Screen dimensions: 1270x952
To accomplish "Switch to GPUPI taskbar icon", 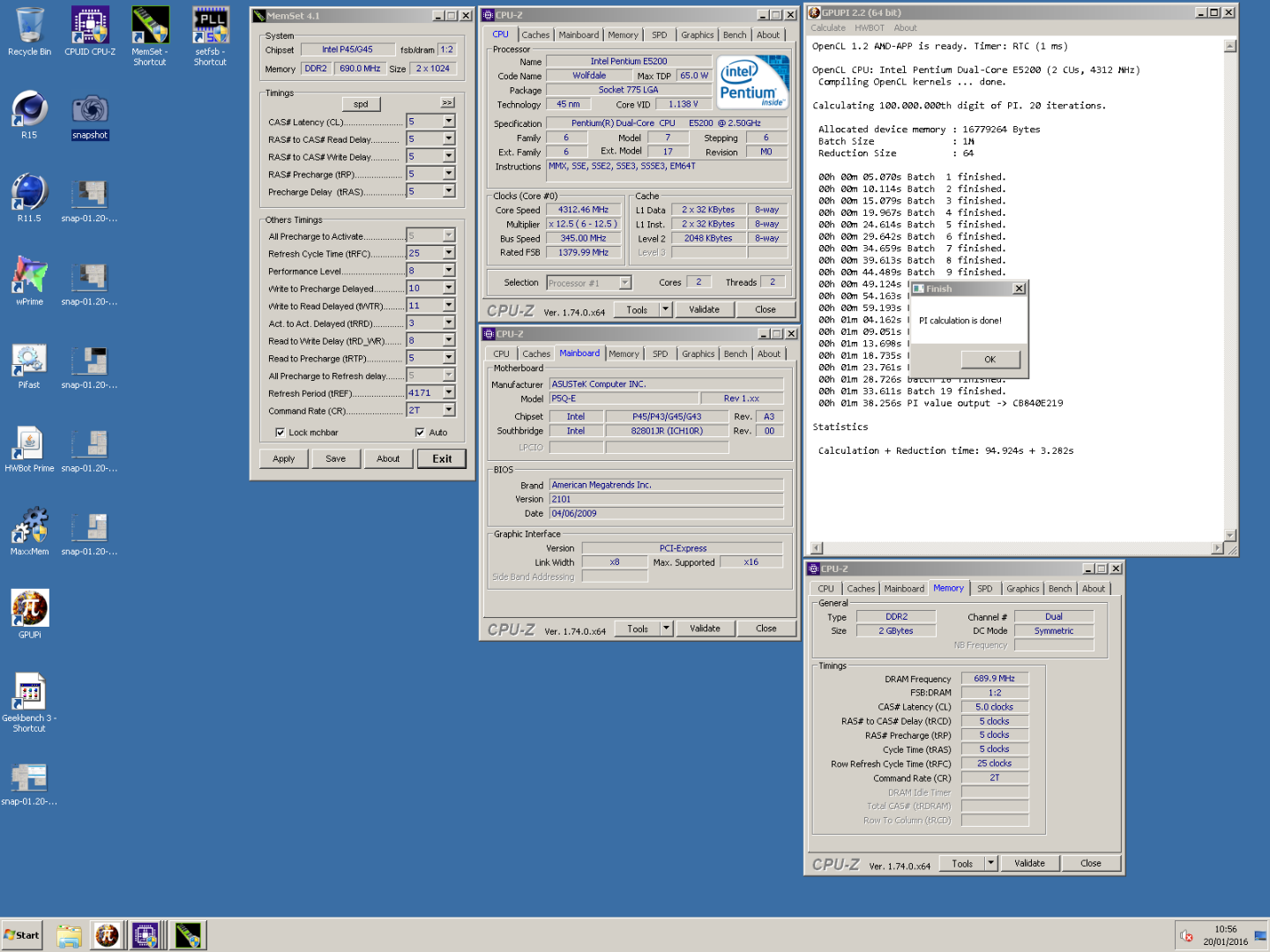I will 108,935.
